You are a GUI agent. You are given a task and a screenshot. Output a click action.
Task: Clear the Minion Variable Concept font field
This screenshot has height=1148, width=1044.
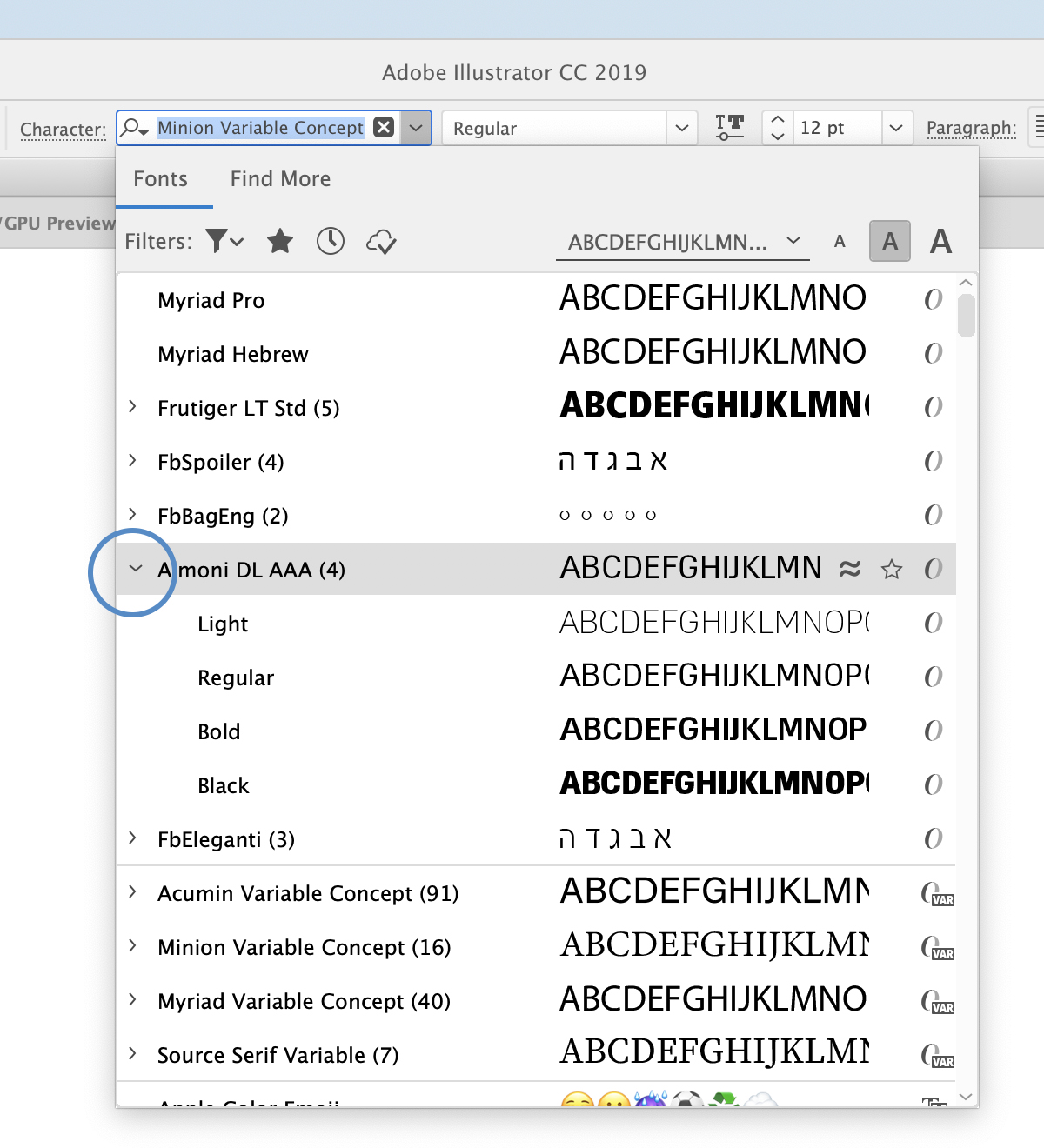click(384, 127)
